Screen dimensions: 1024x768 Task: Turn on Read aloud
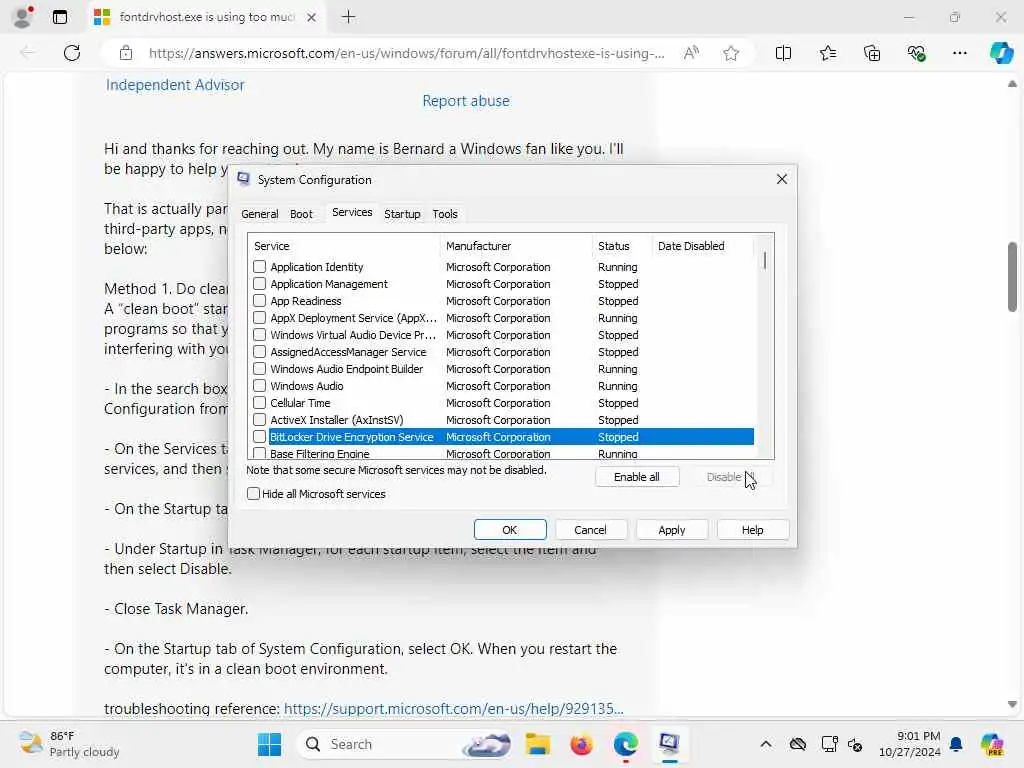coord(690,53)
